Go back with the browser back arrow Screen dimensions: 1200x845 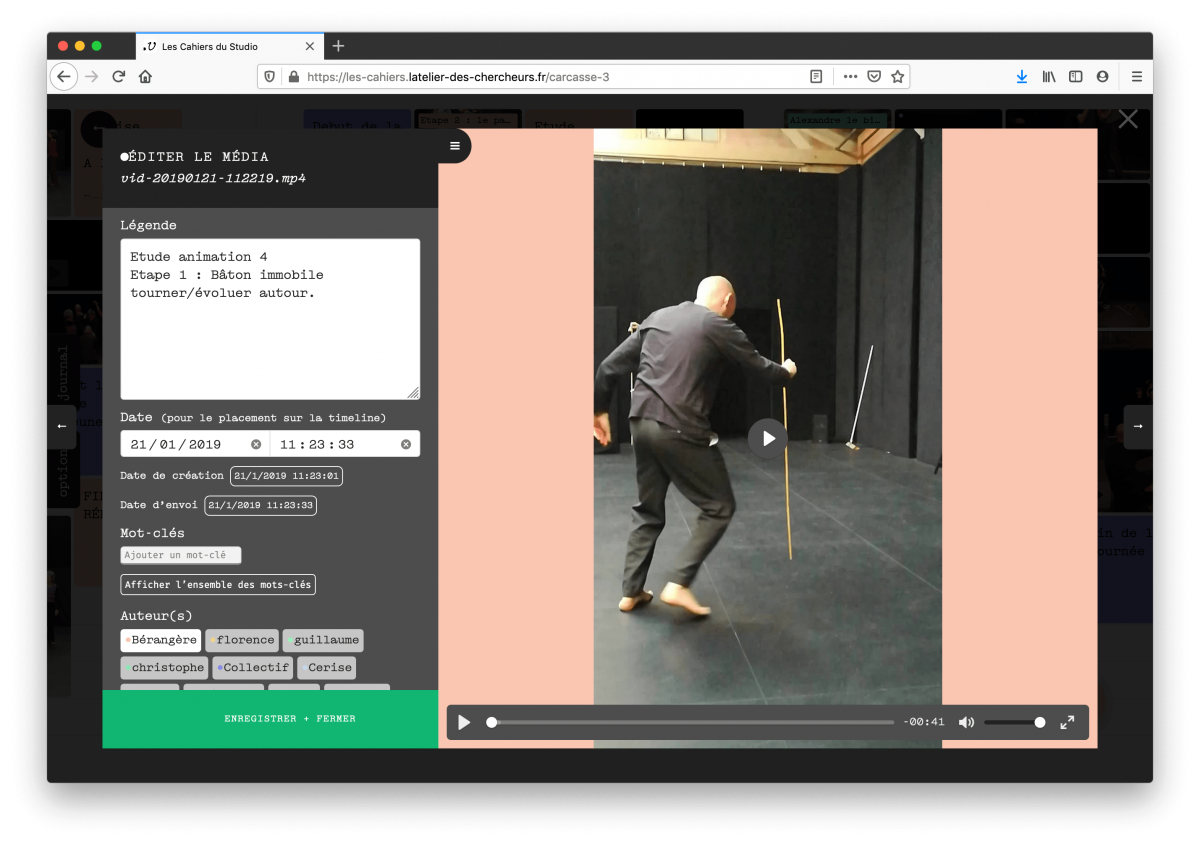tap(64, 77)
